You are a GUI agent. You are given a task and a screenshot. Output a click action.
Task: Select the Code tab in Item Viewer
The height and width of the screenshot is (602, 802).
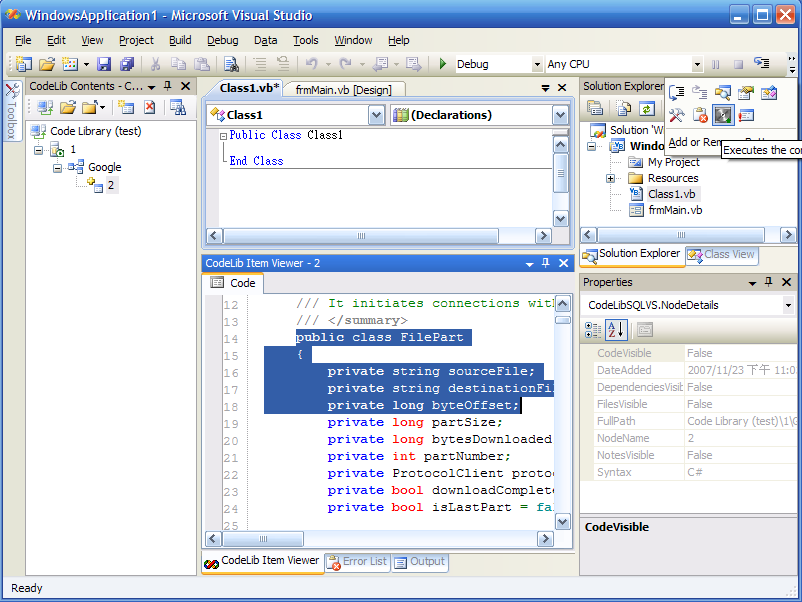click(233, 283)
